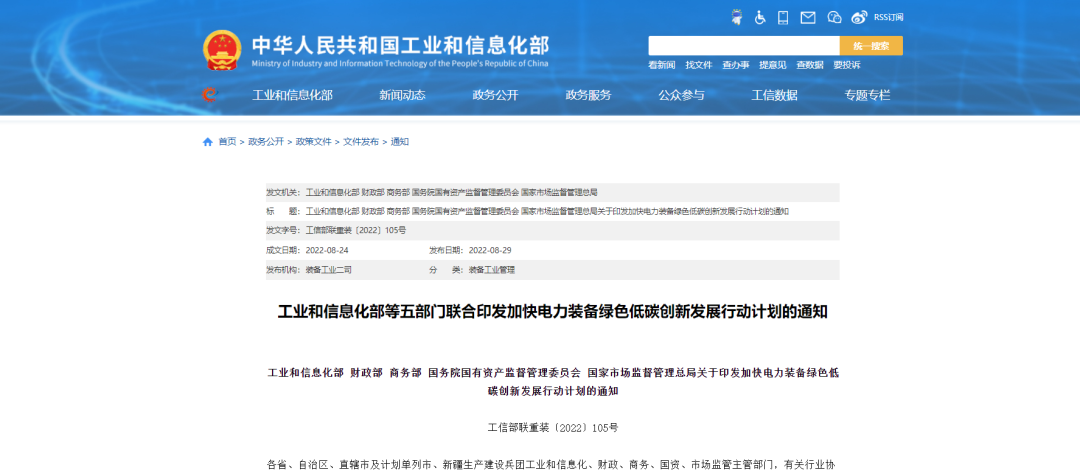This screenshot has height=476, width=1080.
Task: Select 专题专栏 in navigation bar
Action: [867, 95]
